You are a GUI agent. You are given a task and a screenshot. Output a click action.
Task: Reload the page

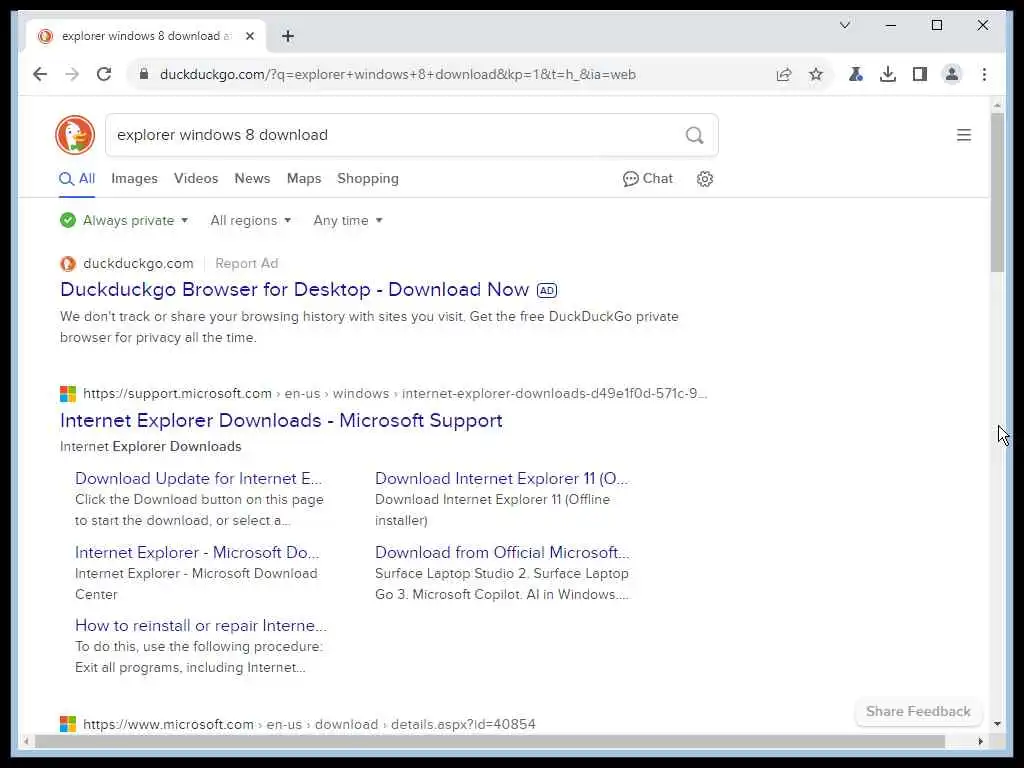[x=104, y=74]
